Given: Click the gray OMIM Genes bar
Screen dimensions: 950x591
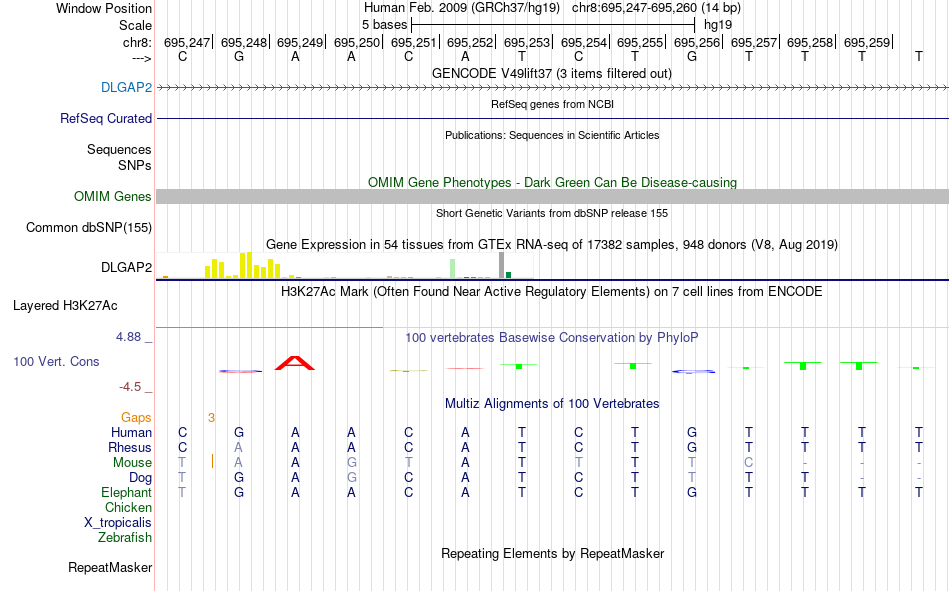Looking at the screenshot, I should click(553, 196).
